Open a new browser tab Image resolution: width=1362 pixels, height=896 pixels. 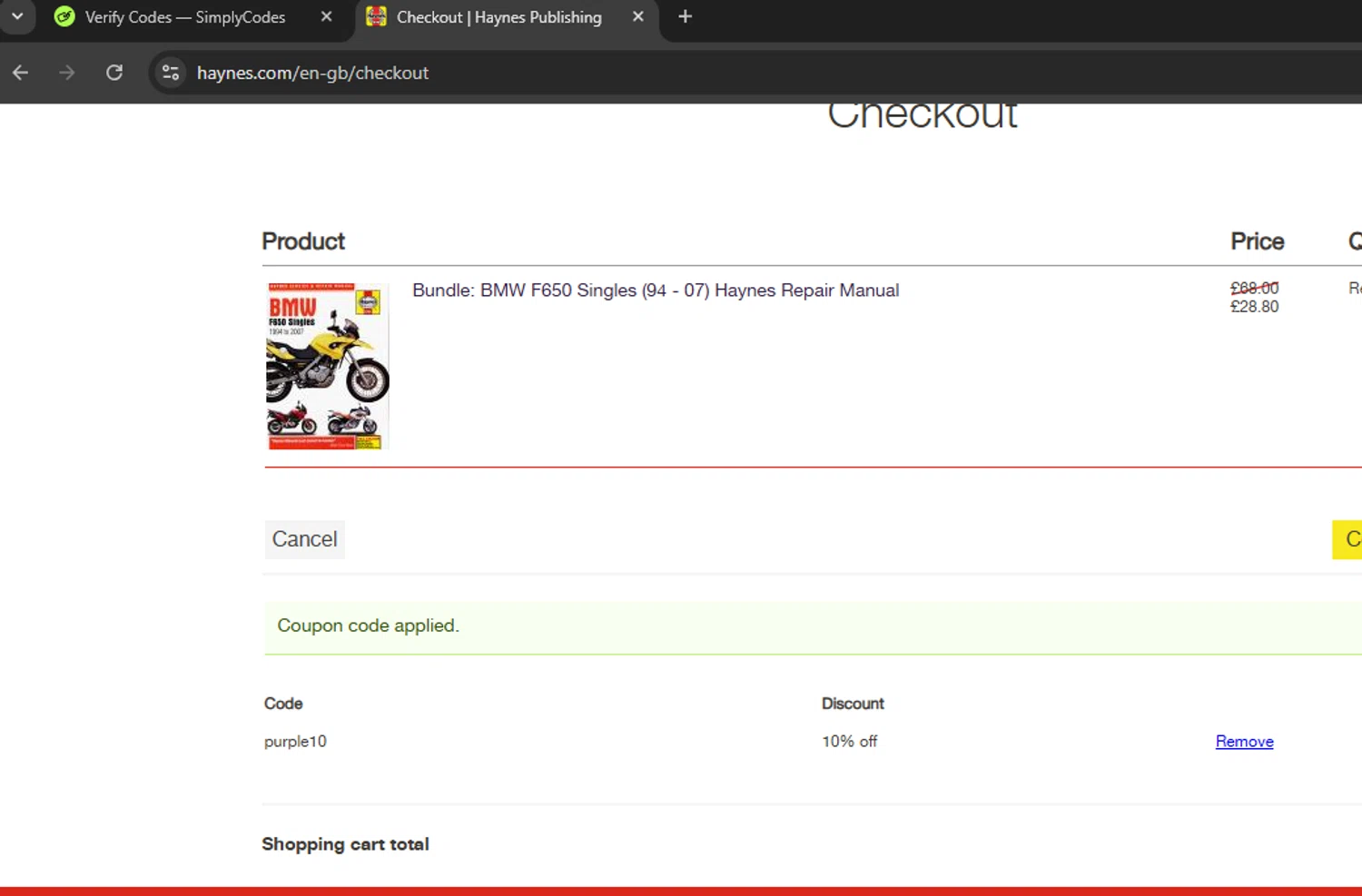pyautogui.click(x=686, y=17)
